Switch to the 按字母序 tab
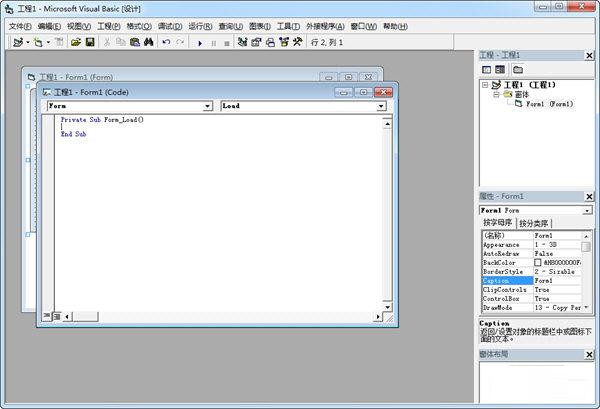This screenshot has width=600, height=409. [x=497, y=223]
